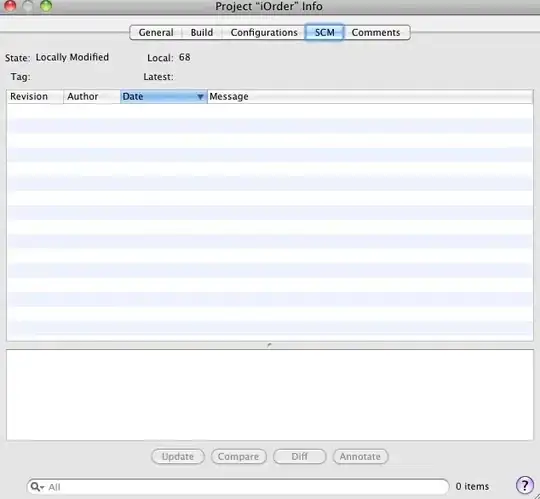Click the Compare button

click(238, 457)
